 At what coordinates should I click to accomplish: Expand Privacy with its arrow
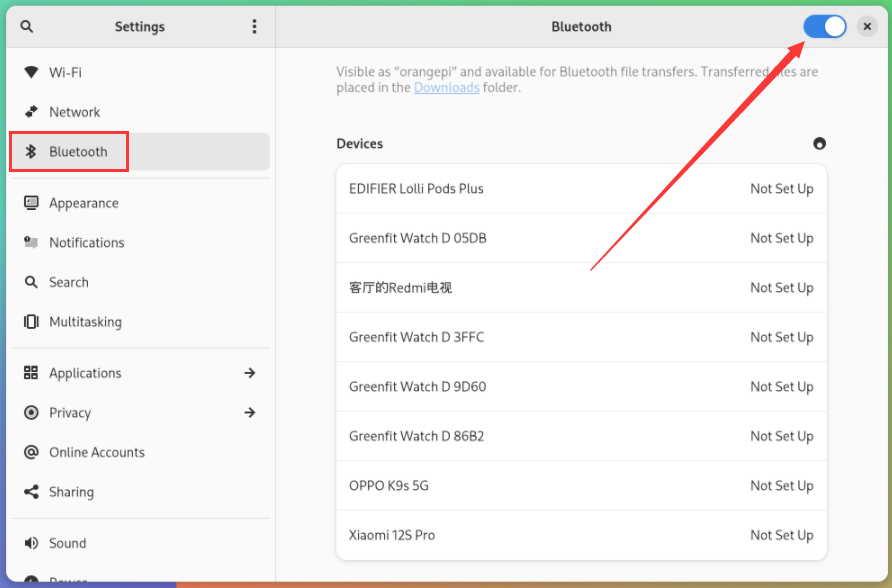click(250, 413)
